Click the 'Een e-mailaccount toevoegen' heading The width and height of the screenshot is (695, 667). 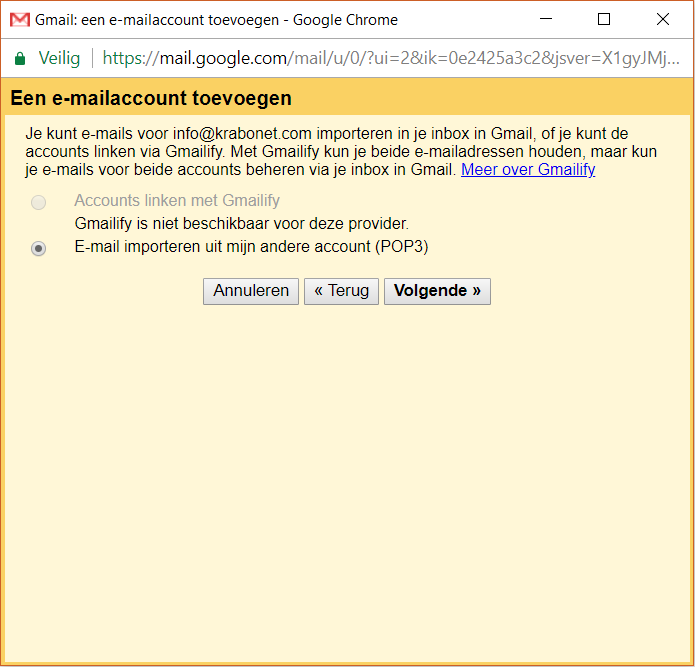pos(151,98)
